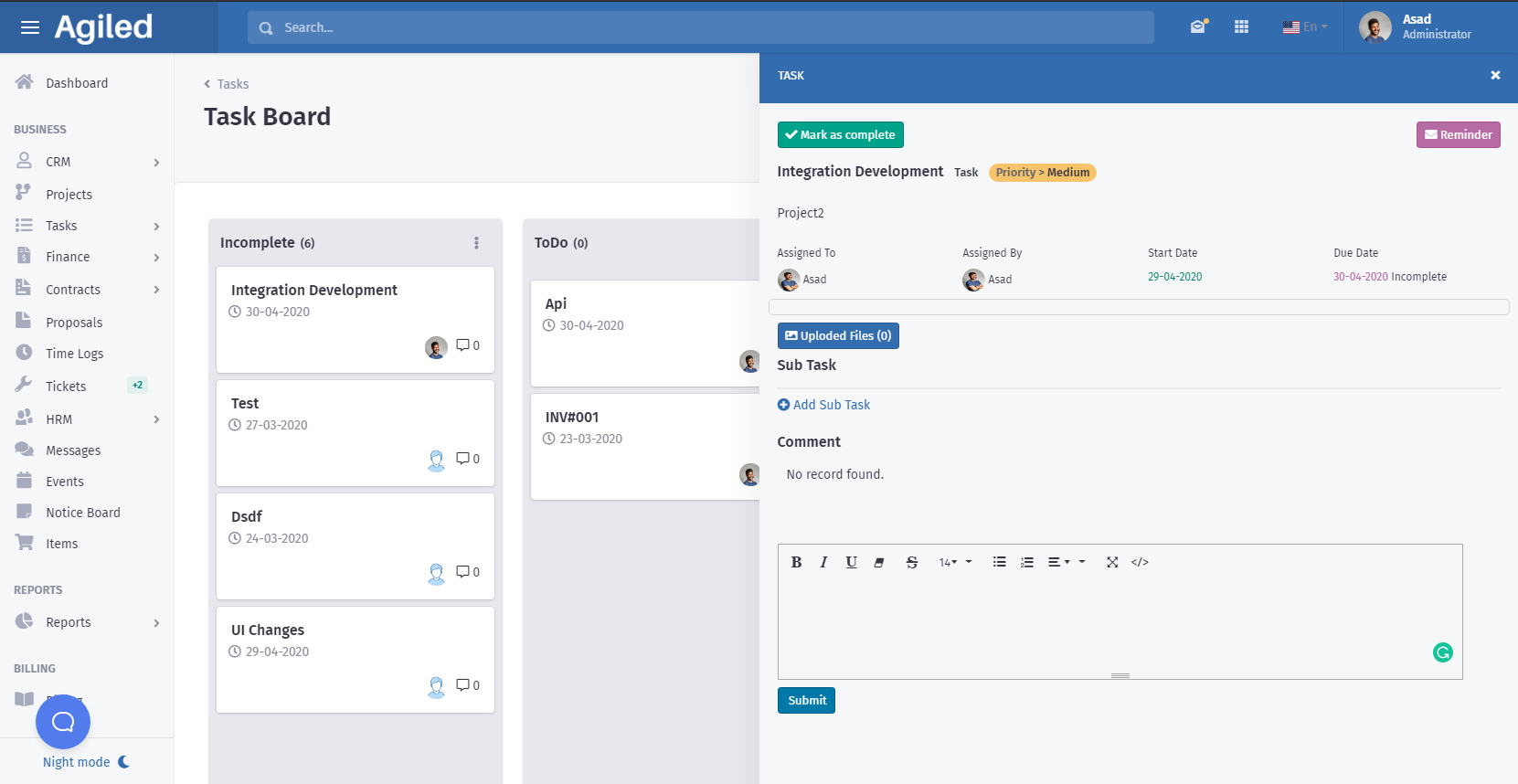This screenshot has height=784, width=1518.
Task: Insert an ordered numbered list
Action: (x=1027, y=563)
